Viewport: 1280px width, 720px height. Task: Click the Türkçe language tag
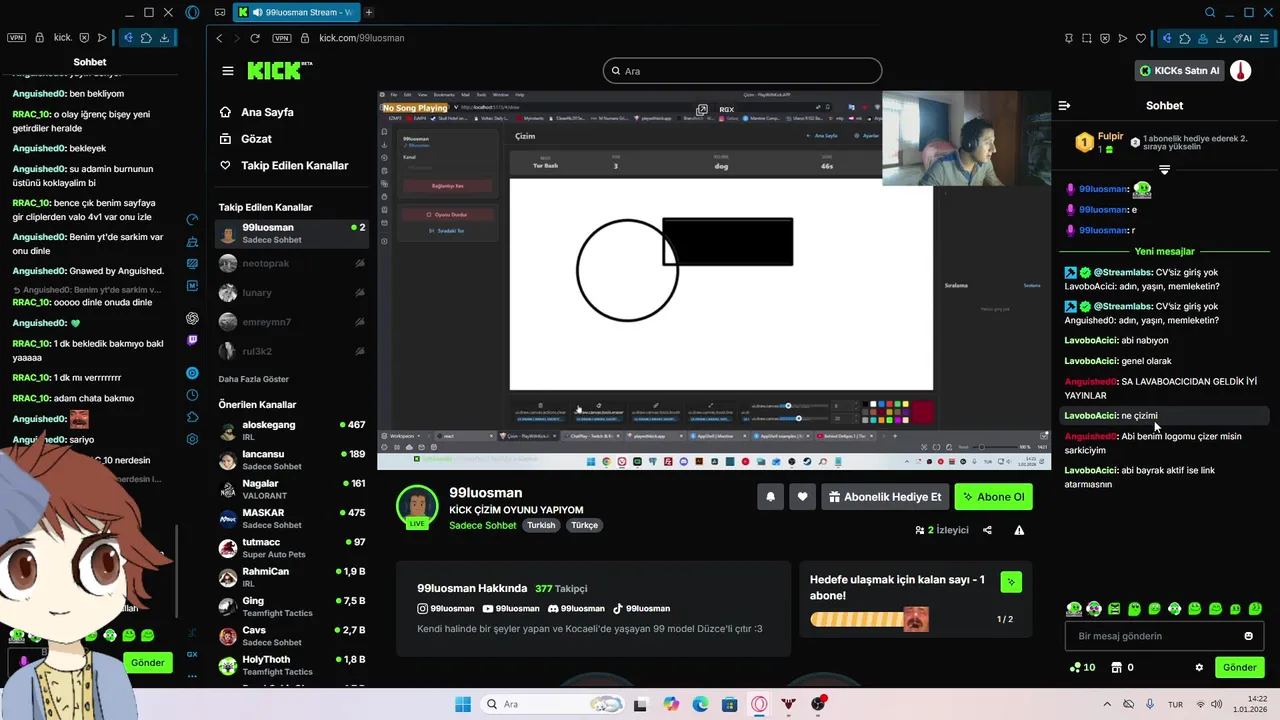tap(584, 525)
